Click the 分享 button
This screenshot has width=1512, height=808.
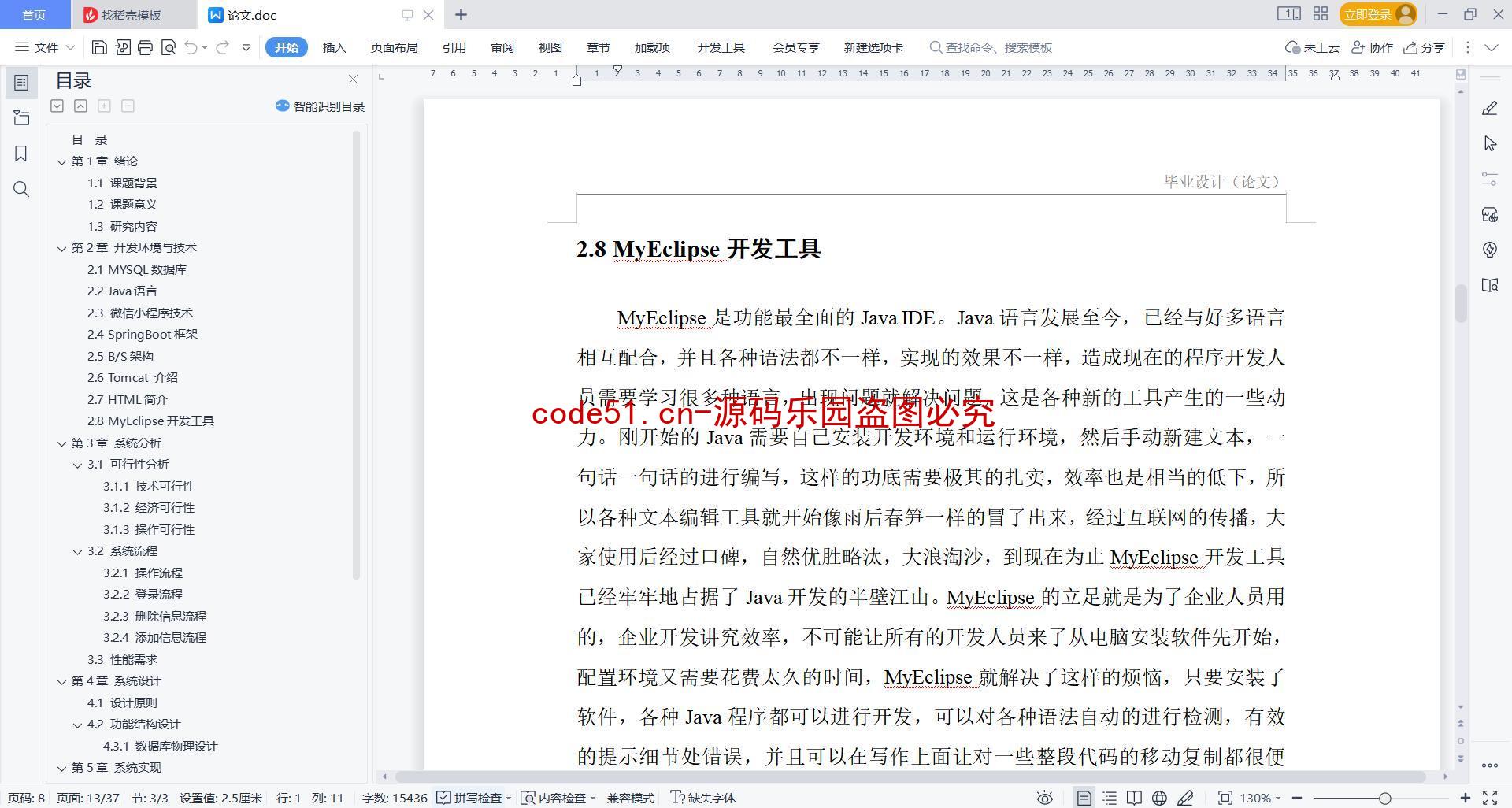coord(1425,47)
